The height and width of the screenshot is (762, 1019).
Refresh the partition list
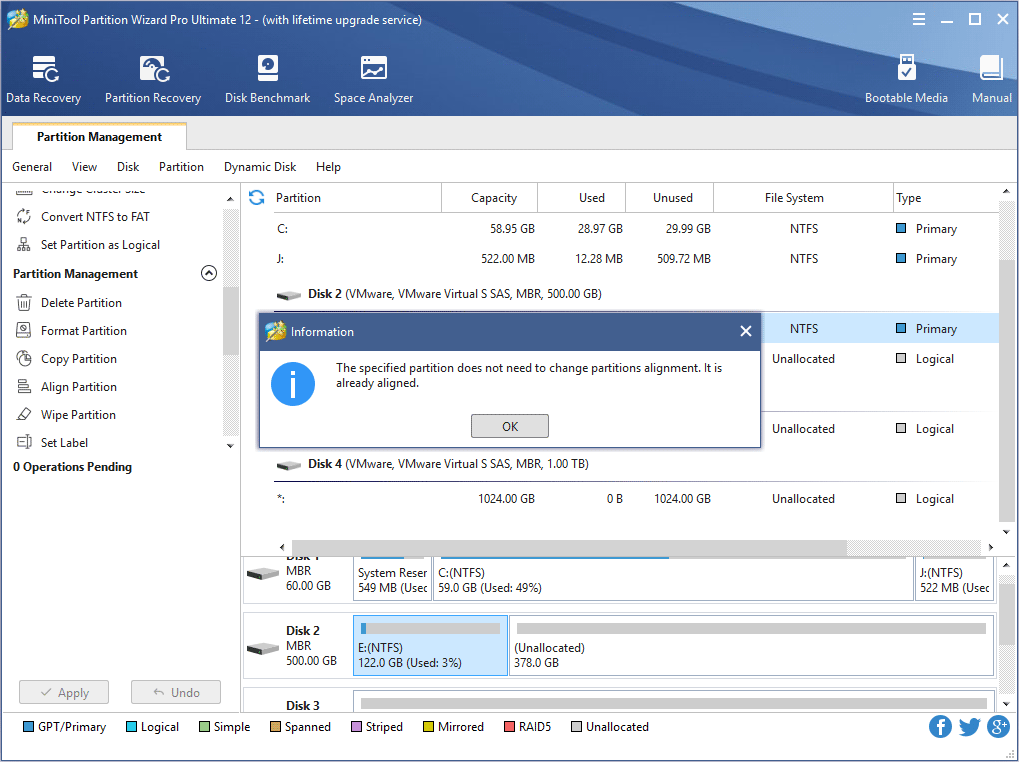point(256,198)
